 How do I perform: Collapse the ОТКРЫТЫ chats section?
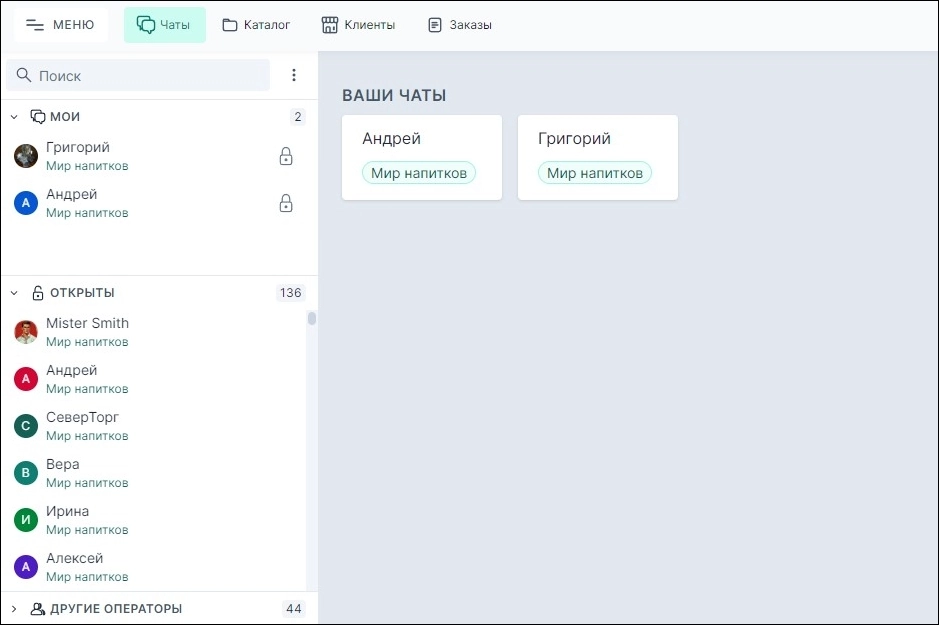click(x=14, y=293)
